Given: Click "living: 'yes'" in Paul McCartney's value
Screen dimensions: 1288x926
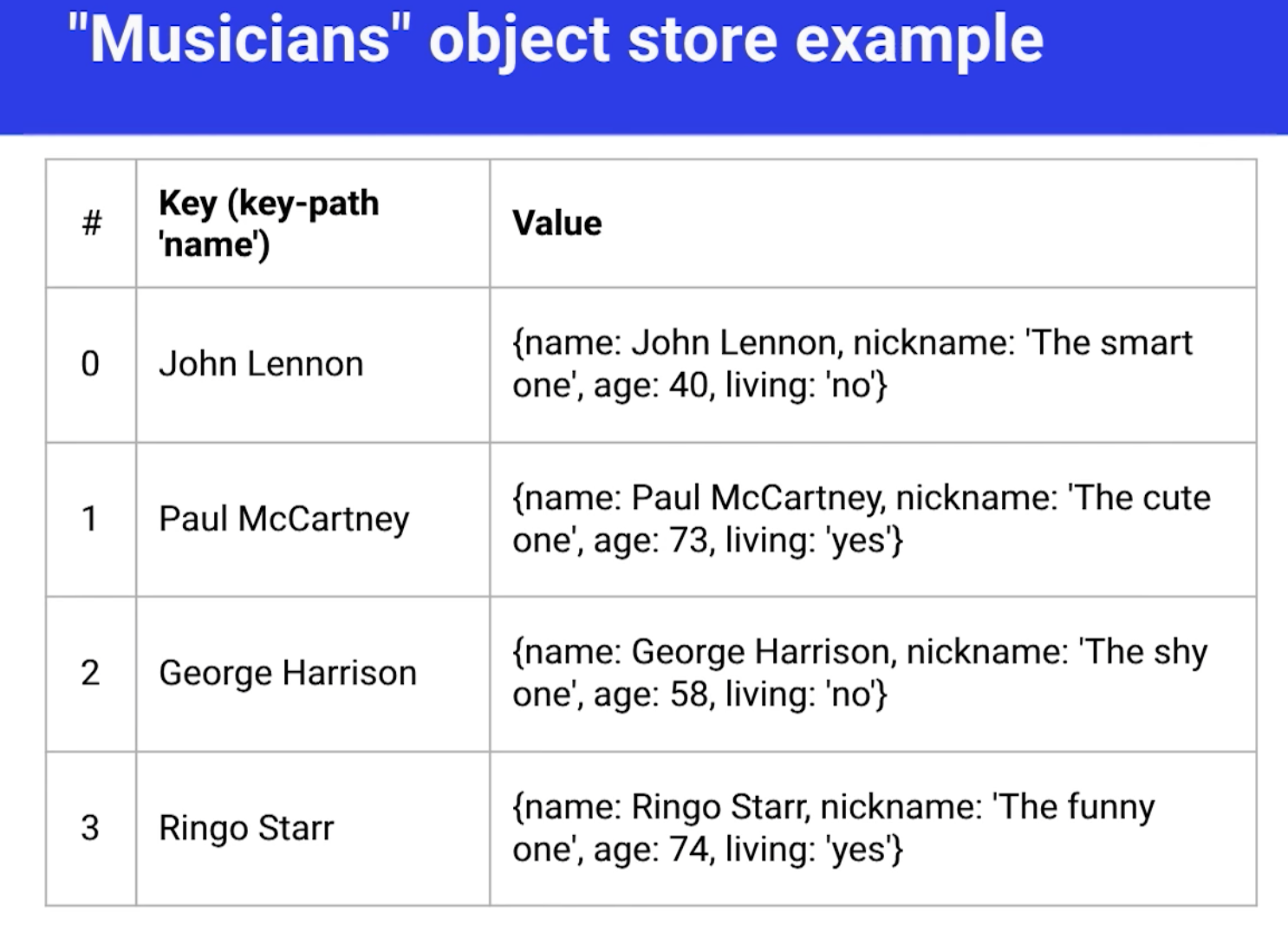Looking at the screenshot, I should click(813, 540).
